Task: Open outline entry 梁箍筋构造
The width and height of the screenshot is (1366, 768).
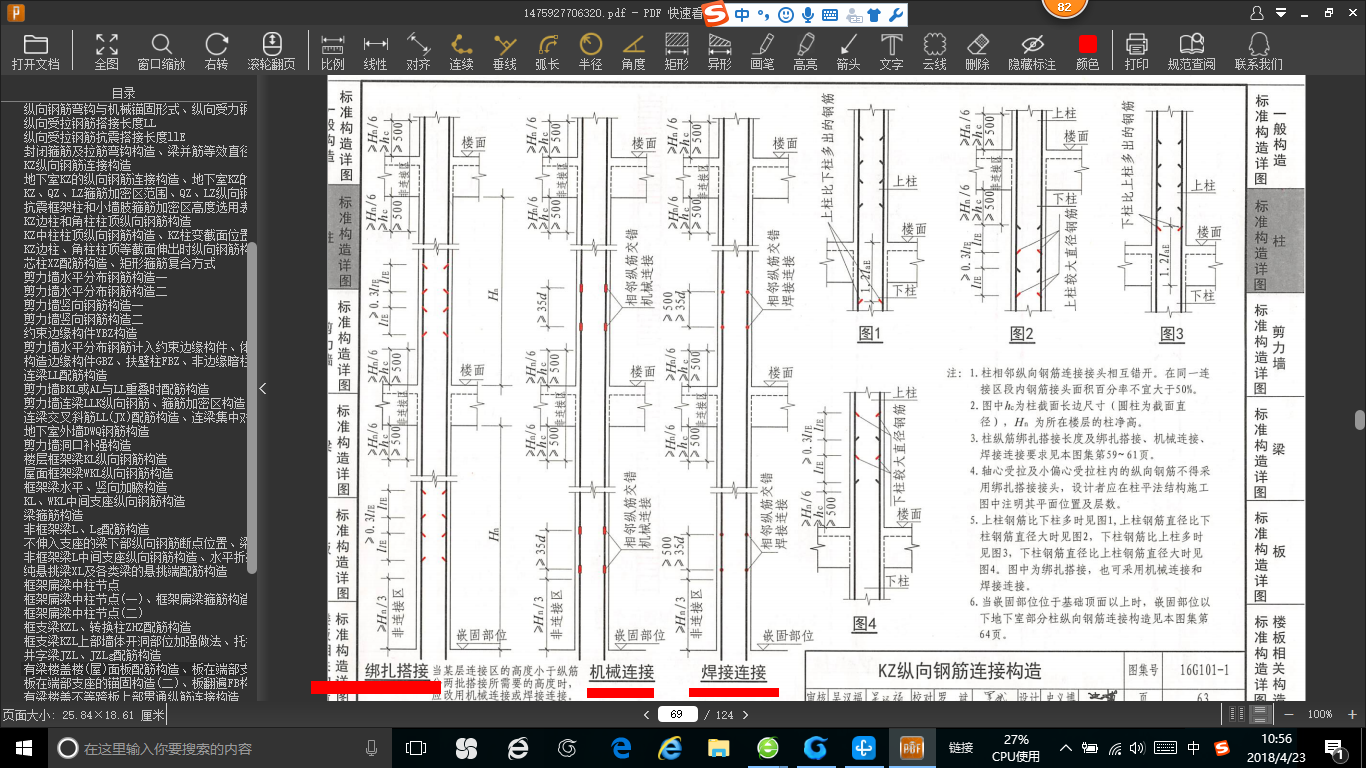Action: 53,515
